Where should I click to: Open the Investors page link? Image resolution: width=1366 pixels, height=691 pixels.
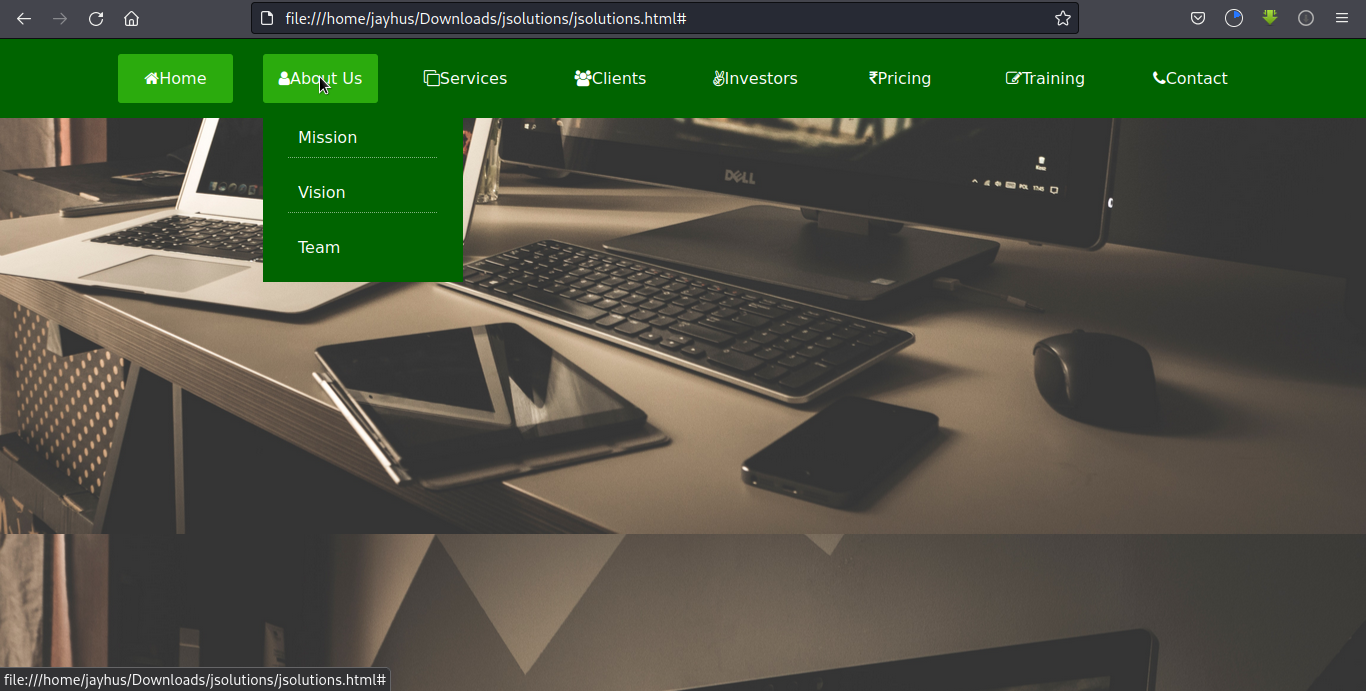755,78
